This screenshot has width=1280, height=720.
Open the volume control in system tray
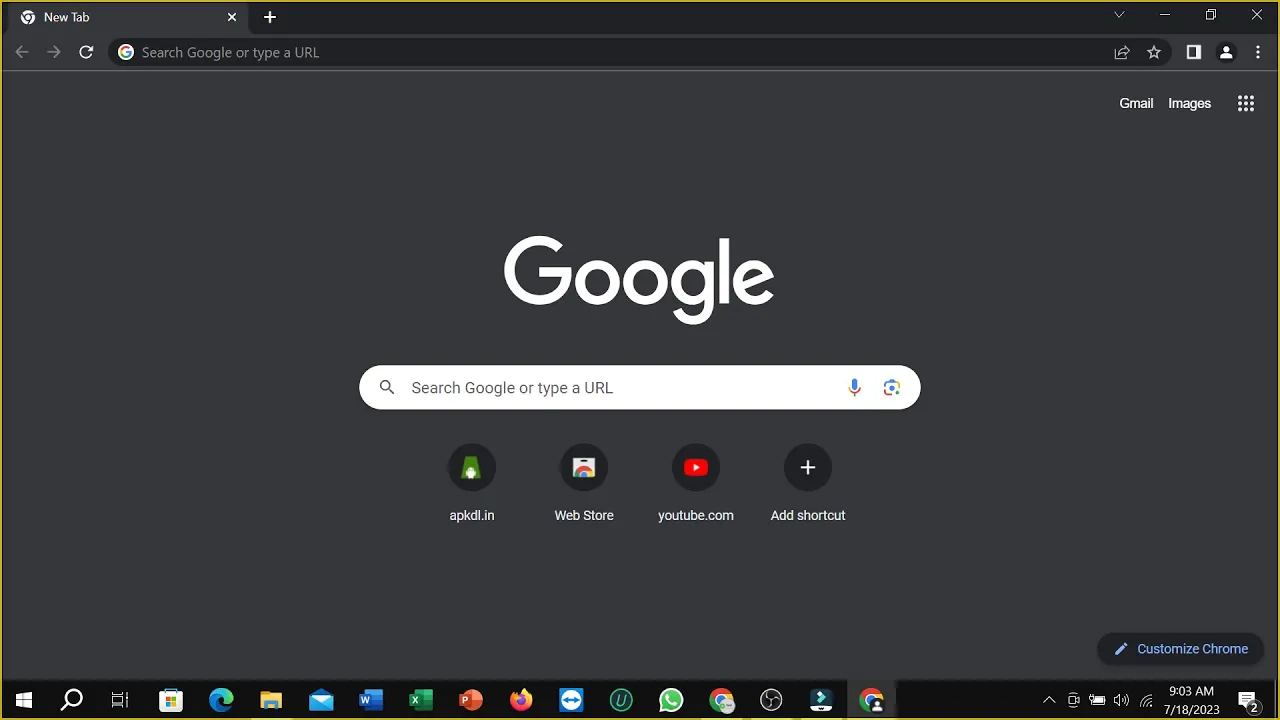tap(1121, 700)
